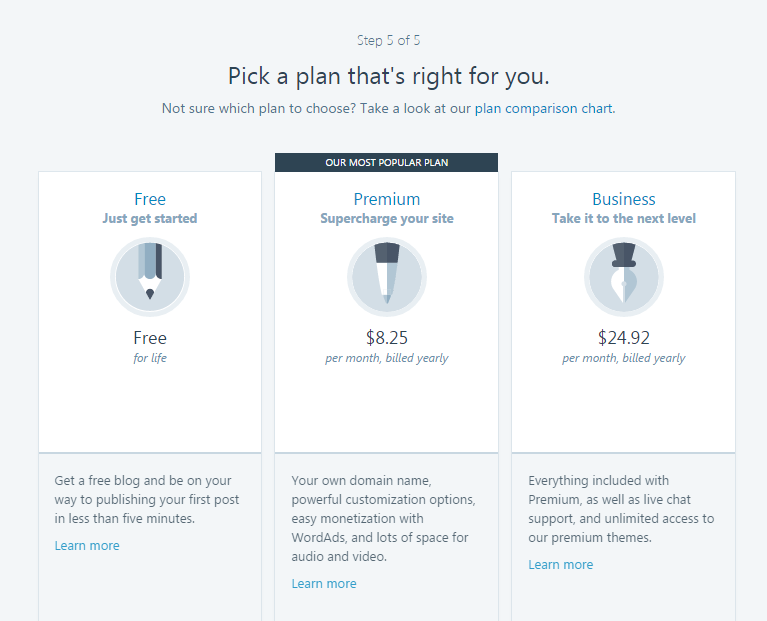Click the $8.25 Premium price
This screenshot has width=767, height=621.
pyautogui.click(x=387, y=337)
